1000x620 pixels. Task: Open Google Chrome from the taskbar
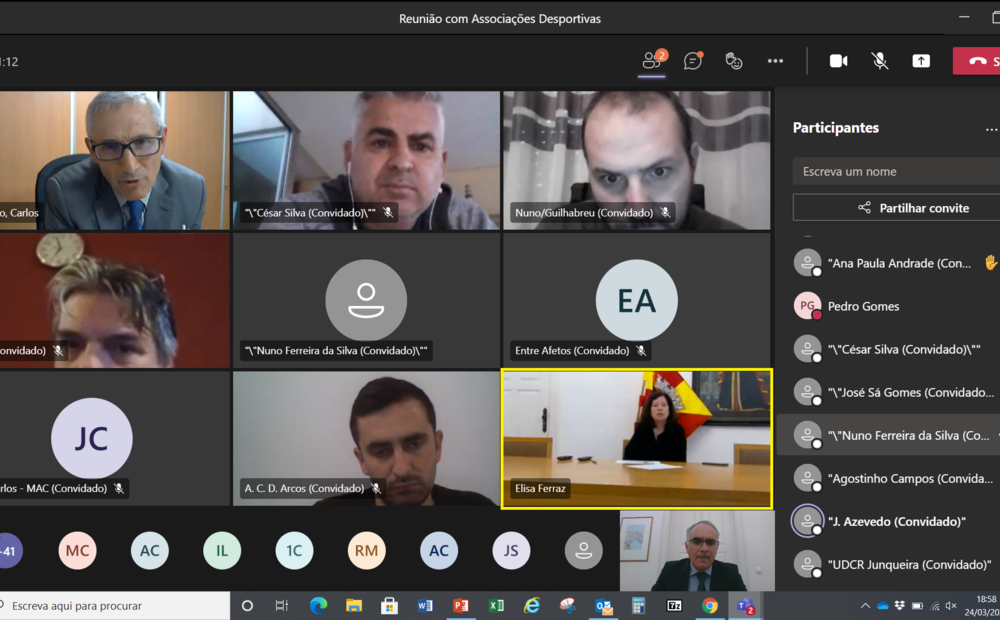(709, 605)
